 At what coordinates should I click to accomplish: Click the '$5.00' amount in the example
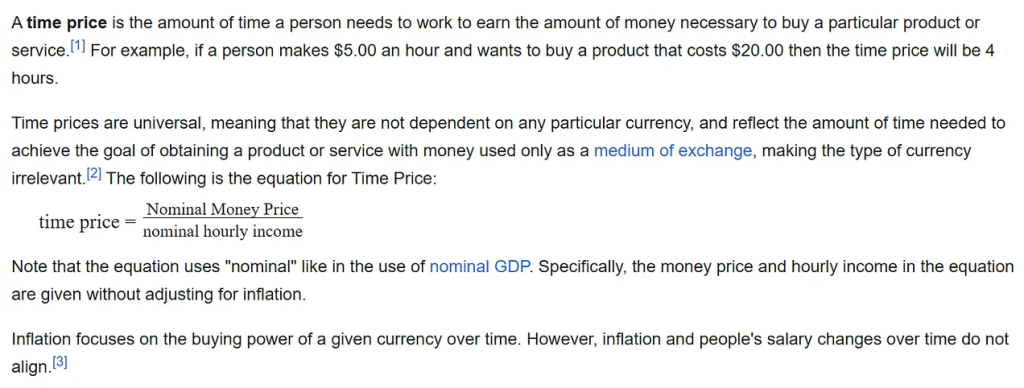354,51
